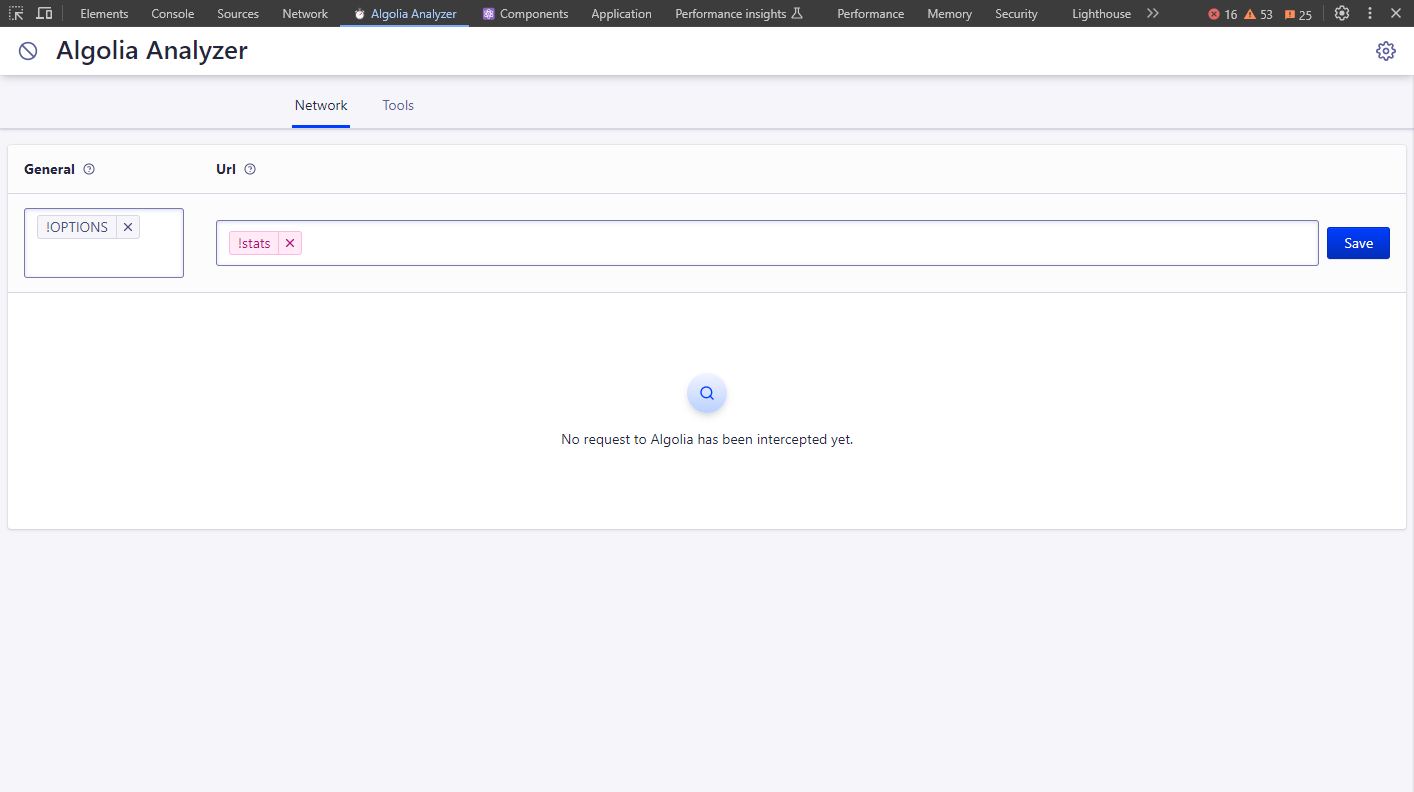Viewport: 1414px width, 792px height.
Task: Click the General column label
Action: pyautogui.click(x=49, y=169)
